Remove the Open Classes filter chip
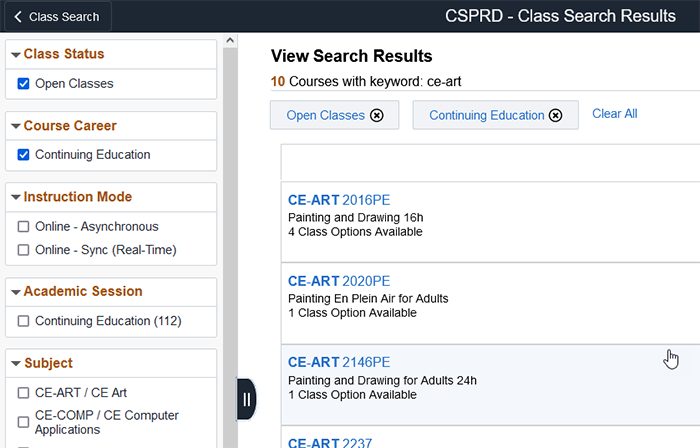This screenshot has height=448, width=700. 377,116
